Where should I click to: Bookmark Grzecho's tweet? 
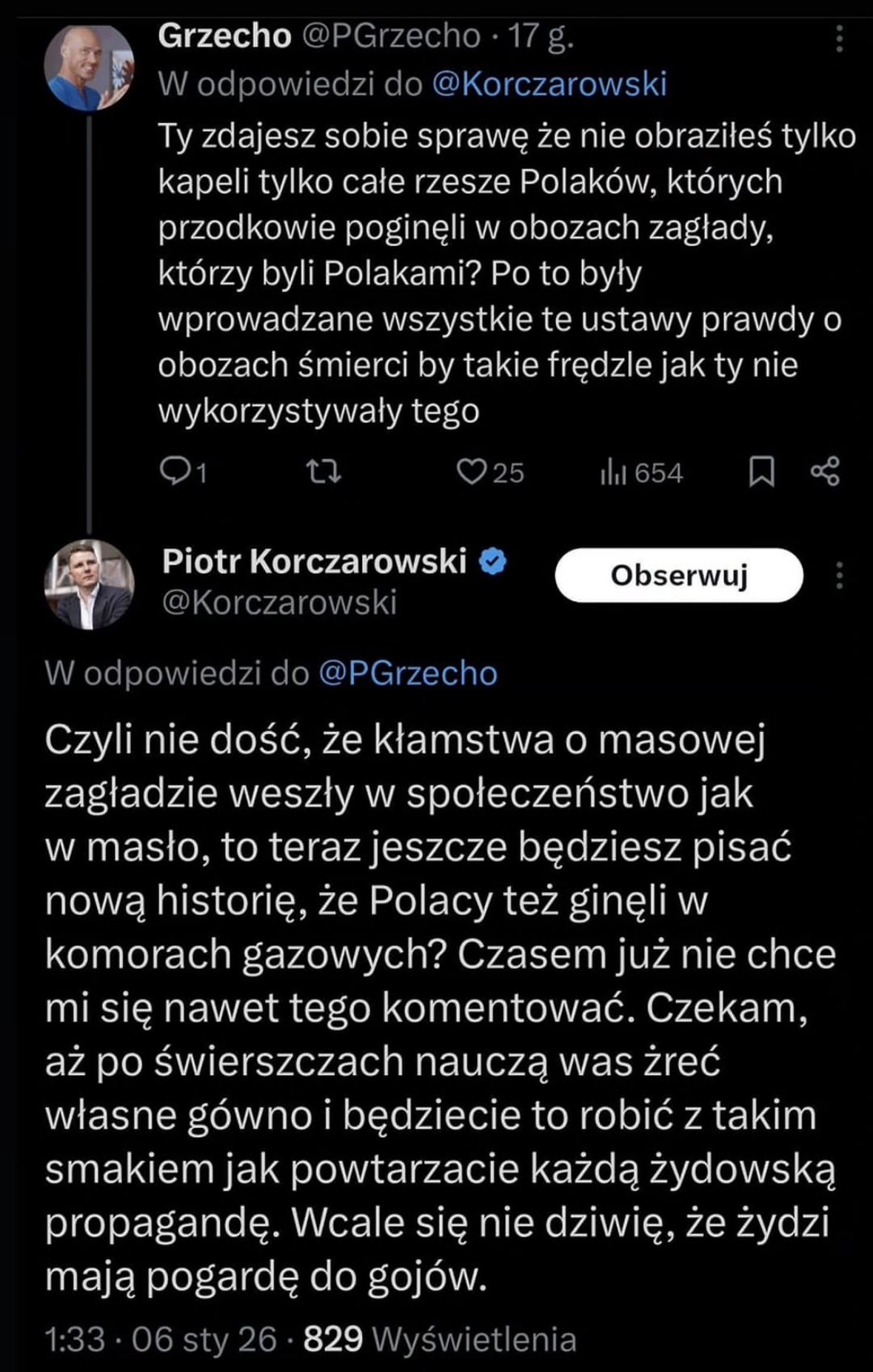click(x=761, y=471)
